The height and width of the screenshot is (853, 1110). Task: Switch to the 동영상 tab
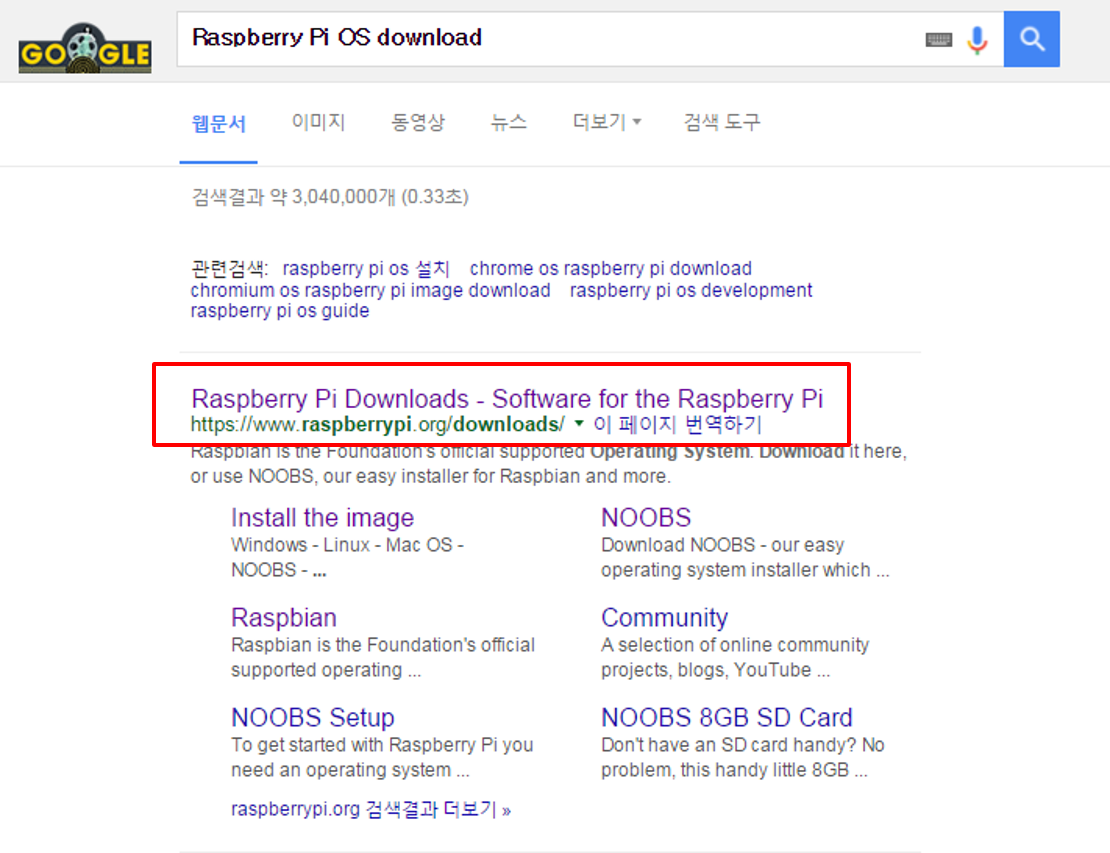(418, 122)
